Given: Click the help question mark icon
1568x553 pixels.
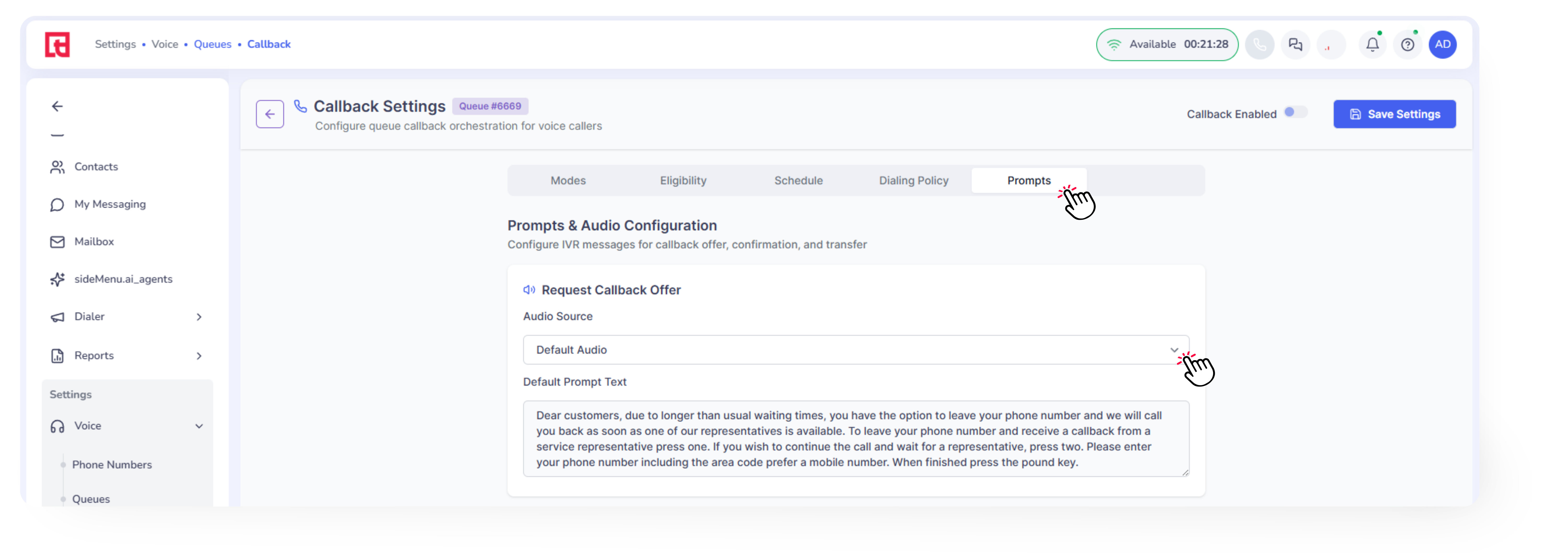Looking at the screenshot, I should pyautogui.click(x=1407, y=44).
